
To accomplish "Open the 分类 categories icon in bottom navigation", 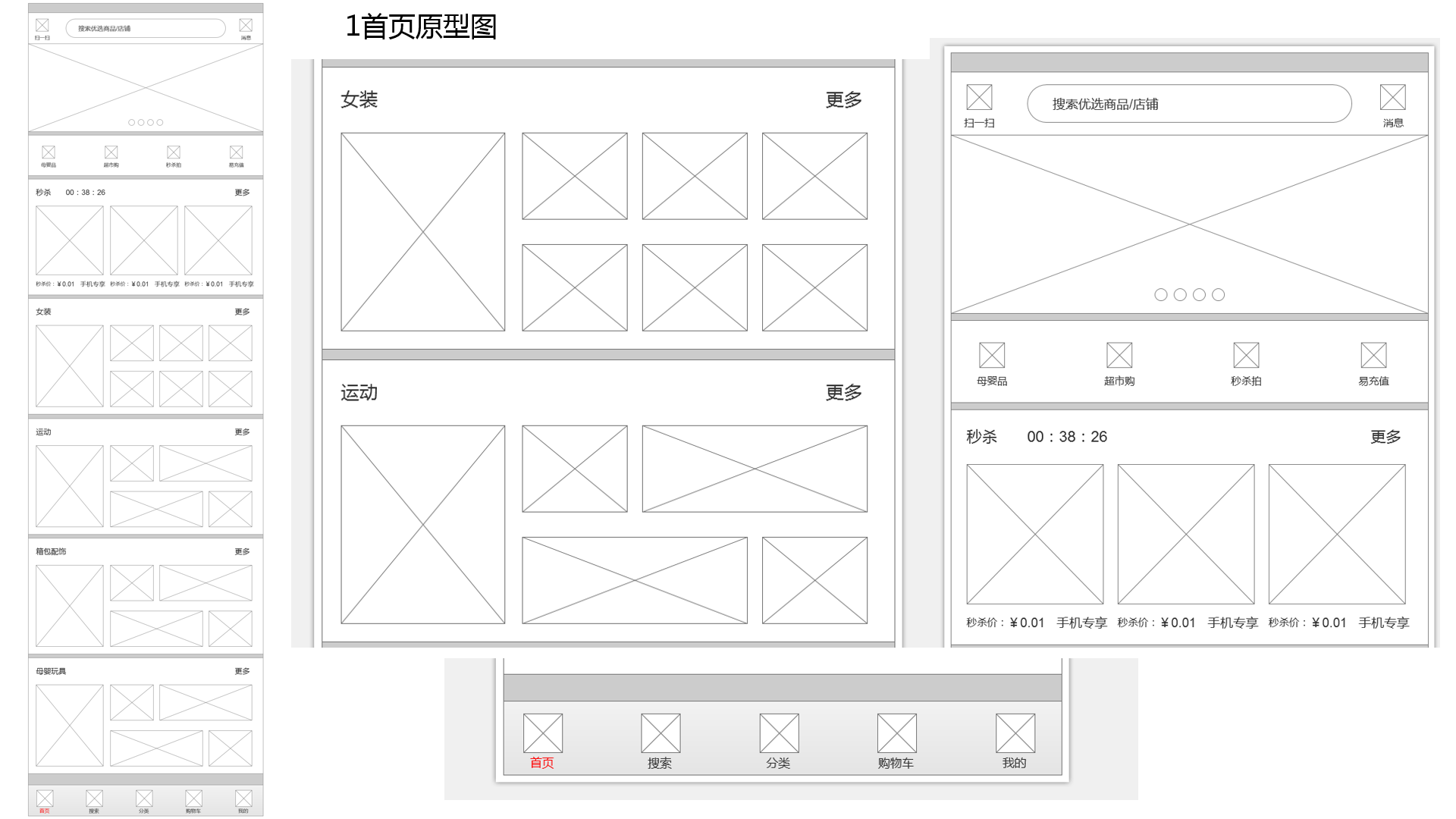I will click(x=779, y=733).
